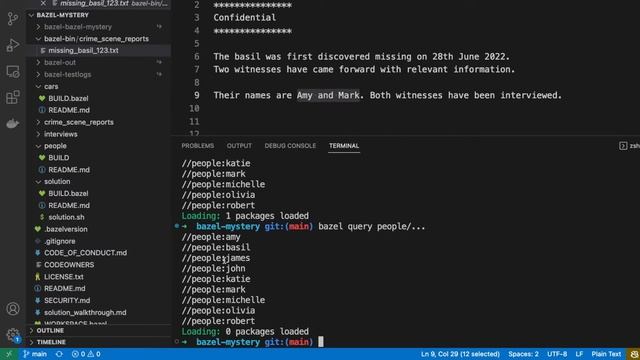Click the terminal prompt cursor
Image resolution: width=640 pixels, height=360 pixels.
click(x=321, y=342)
